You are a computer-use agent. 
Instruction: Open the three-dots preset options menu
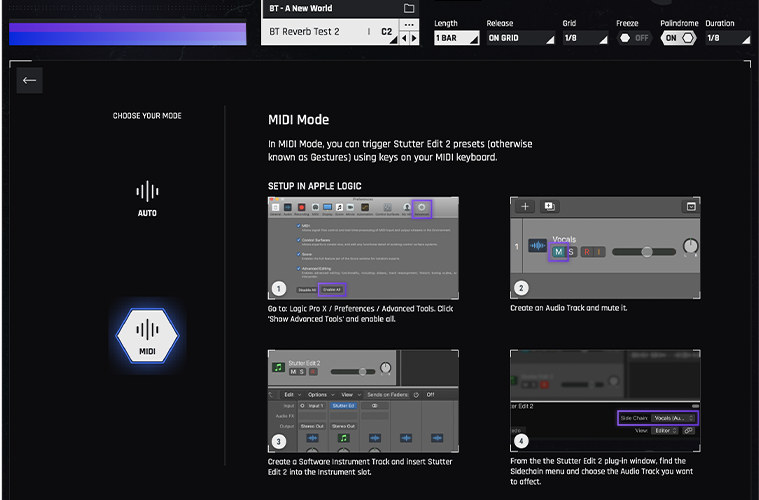click(x=409, y=25)
